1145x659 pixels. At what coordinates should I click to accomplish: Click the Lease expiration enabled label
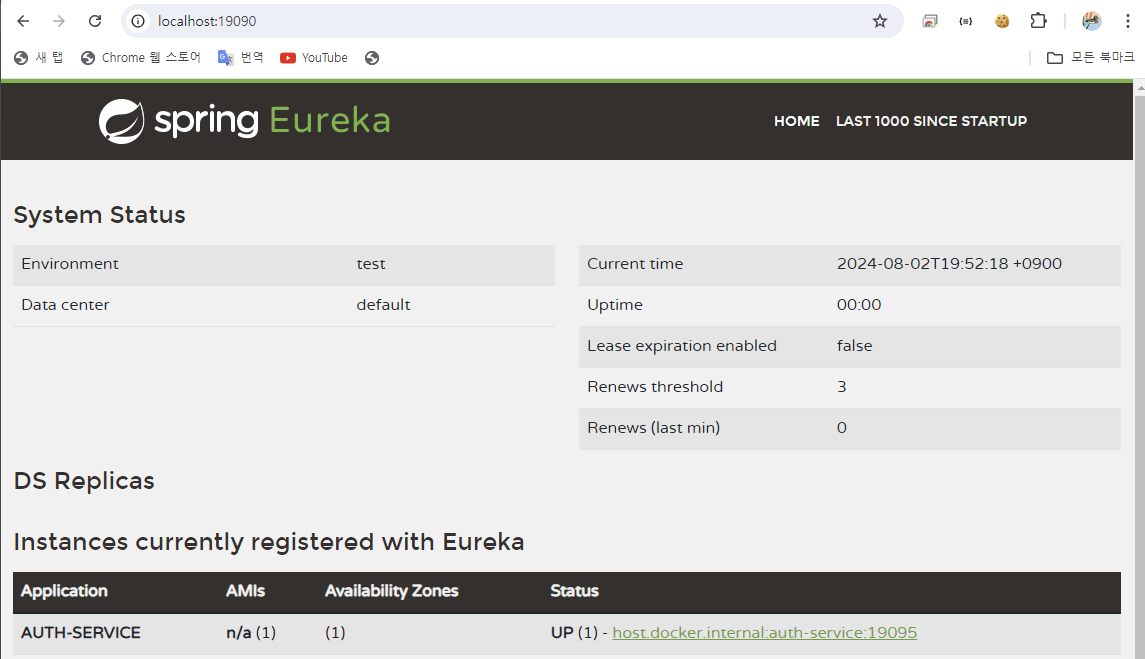tap(682, 346)
